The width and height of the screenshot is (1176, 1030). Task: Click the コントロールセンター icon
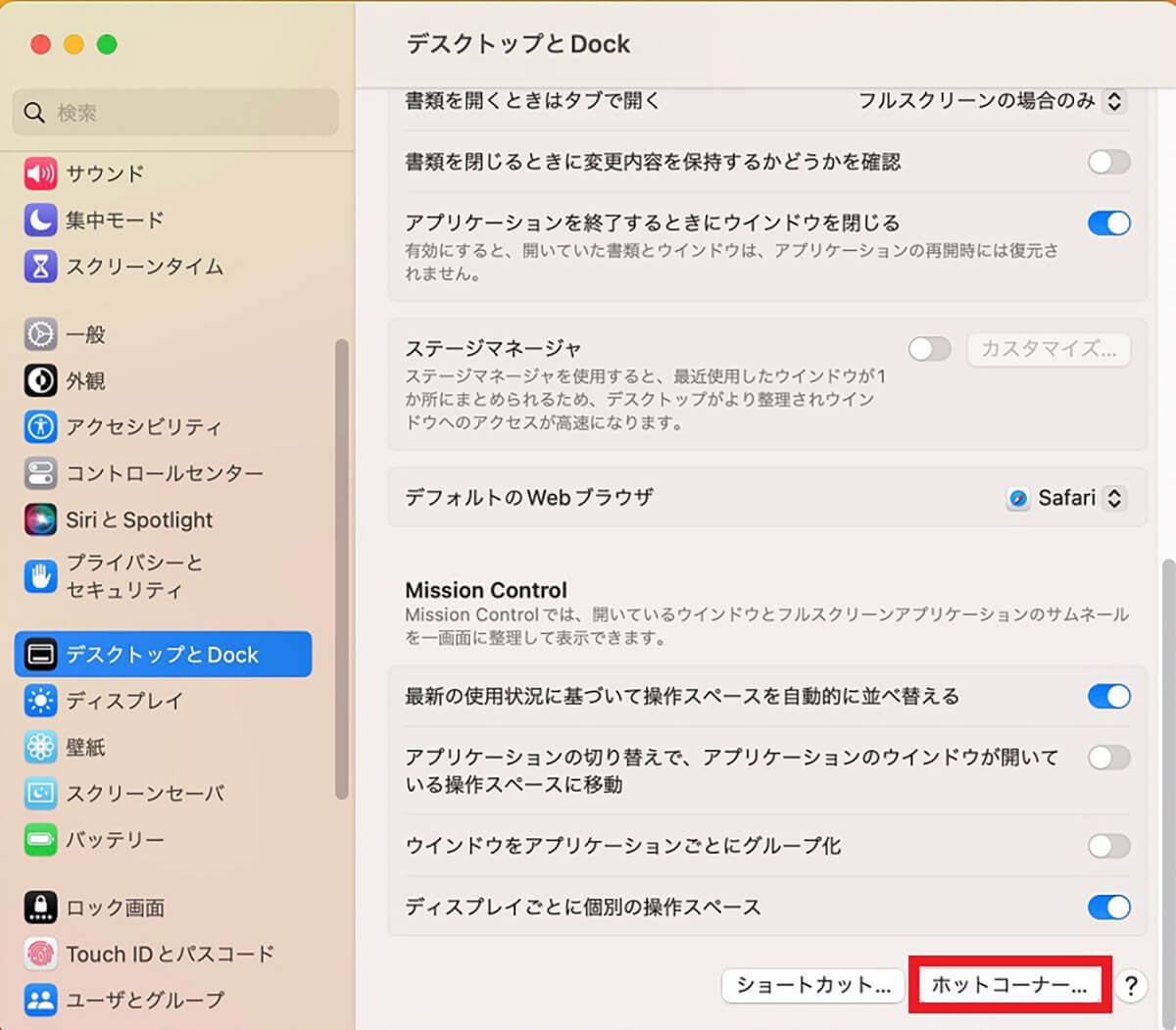[x=40, y=473]
